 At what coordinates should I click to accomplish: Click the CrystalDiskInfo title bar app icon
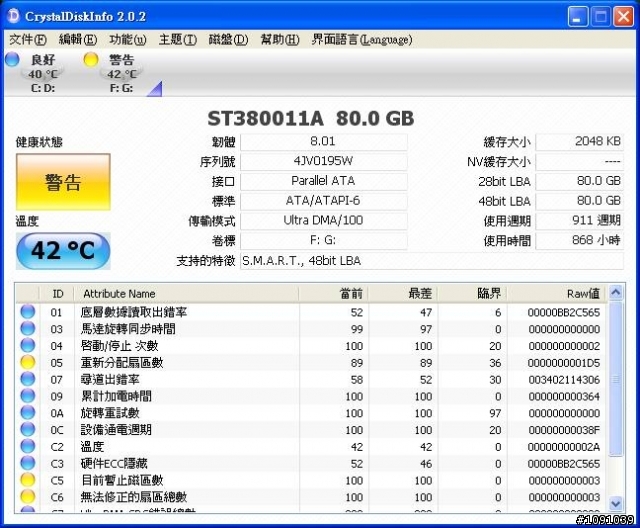point(13,16)
